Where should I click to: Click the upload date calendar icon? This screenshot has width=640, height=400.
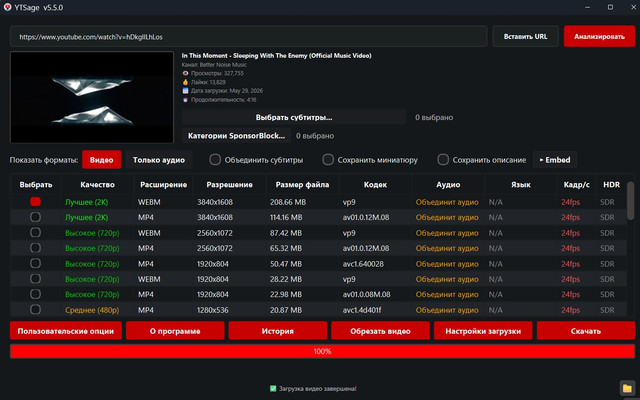click(x=185, y=91)
